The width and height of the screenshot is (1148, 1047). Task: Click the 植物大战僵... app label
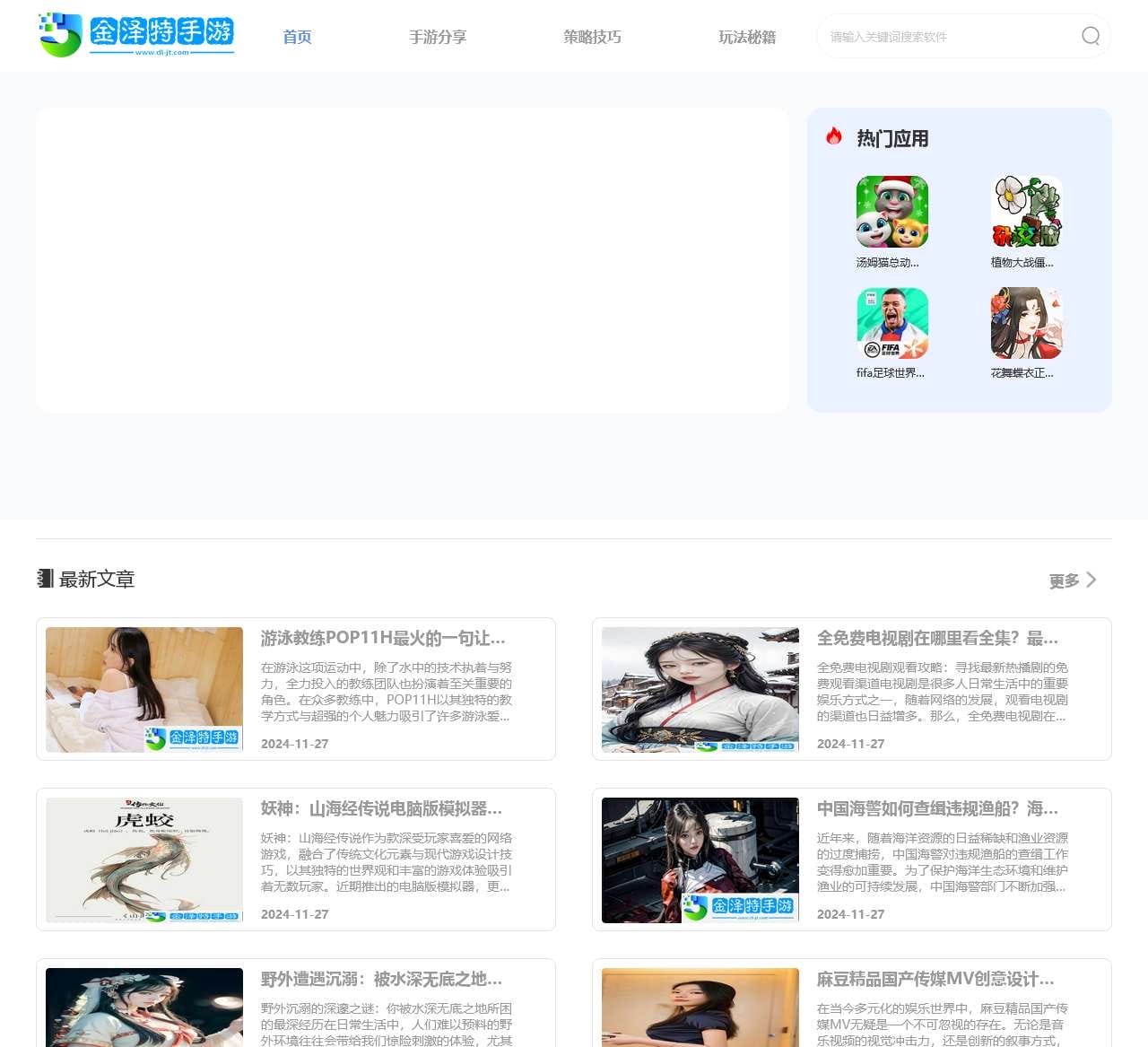coord(1022,263)
